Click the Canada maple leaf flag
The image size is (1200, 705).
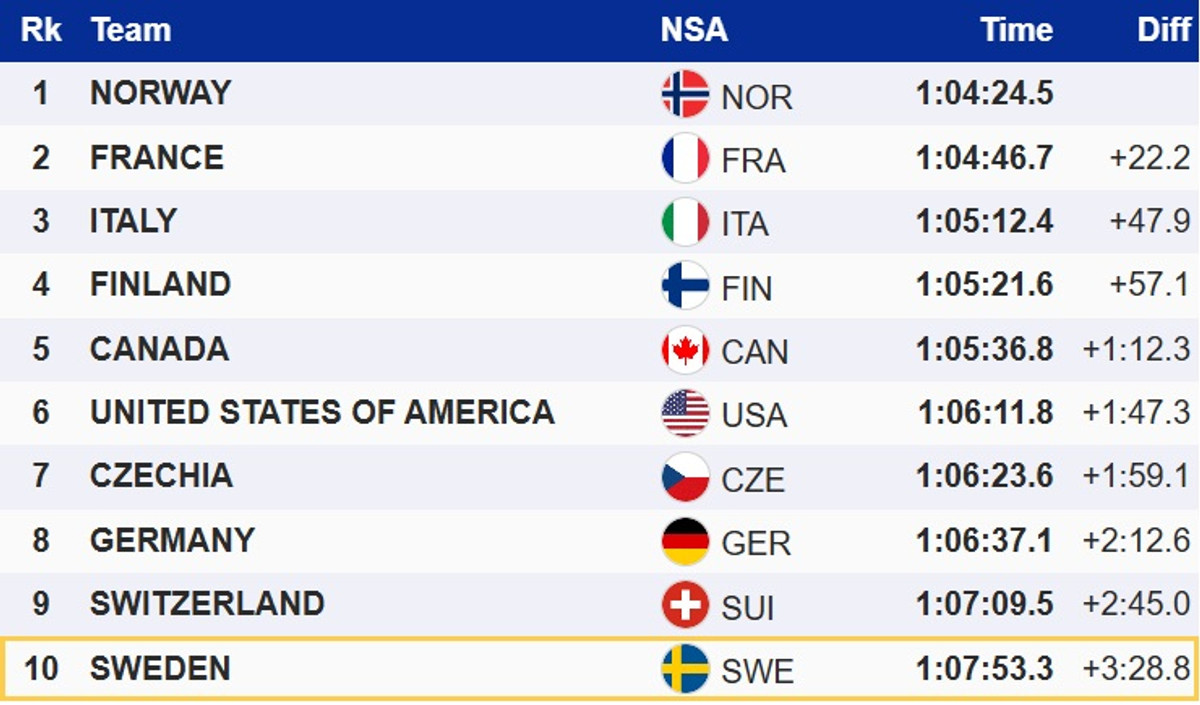[685, 350]
